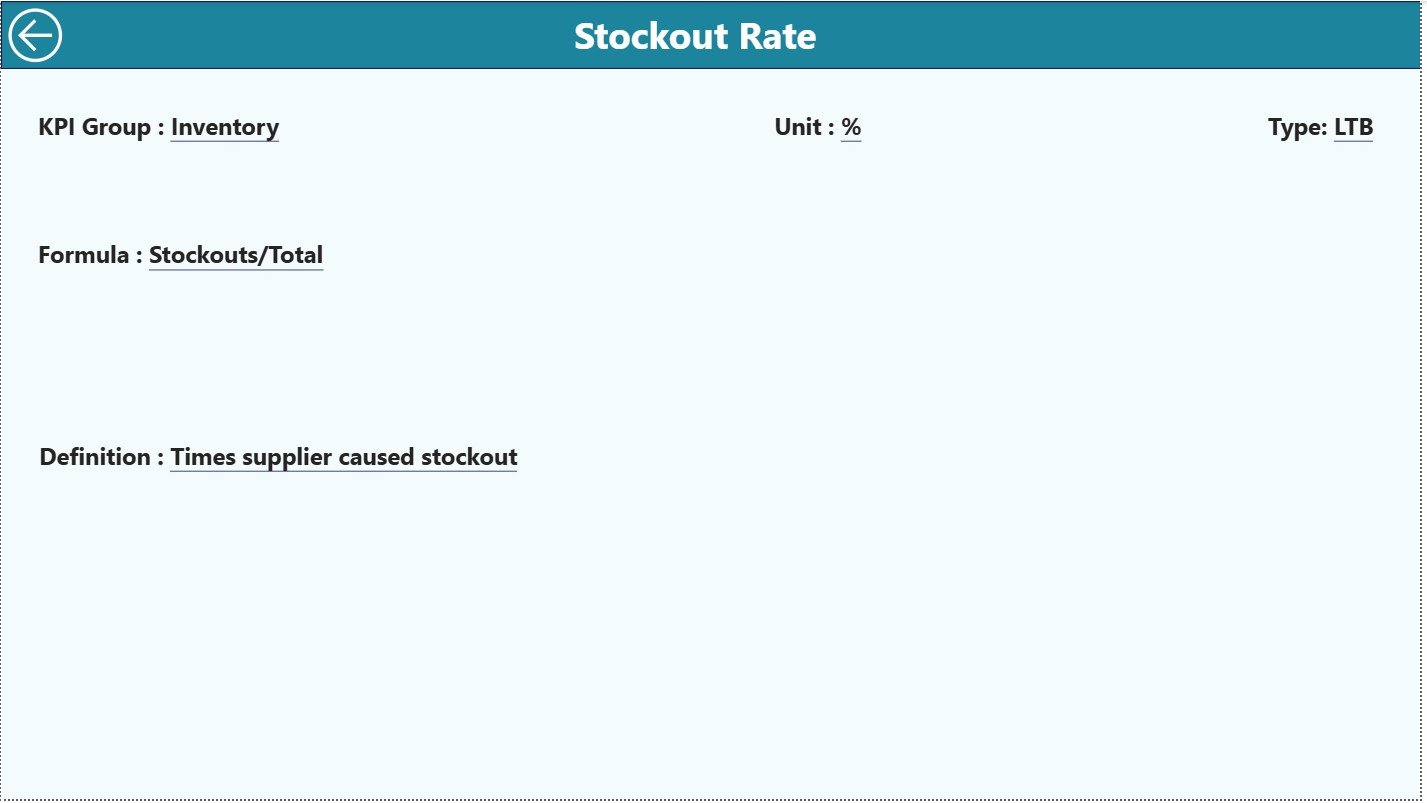Select the circular navigation icon top-left
The image size is (1427, 803).
[x=33, y=35]
